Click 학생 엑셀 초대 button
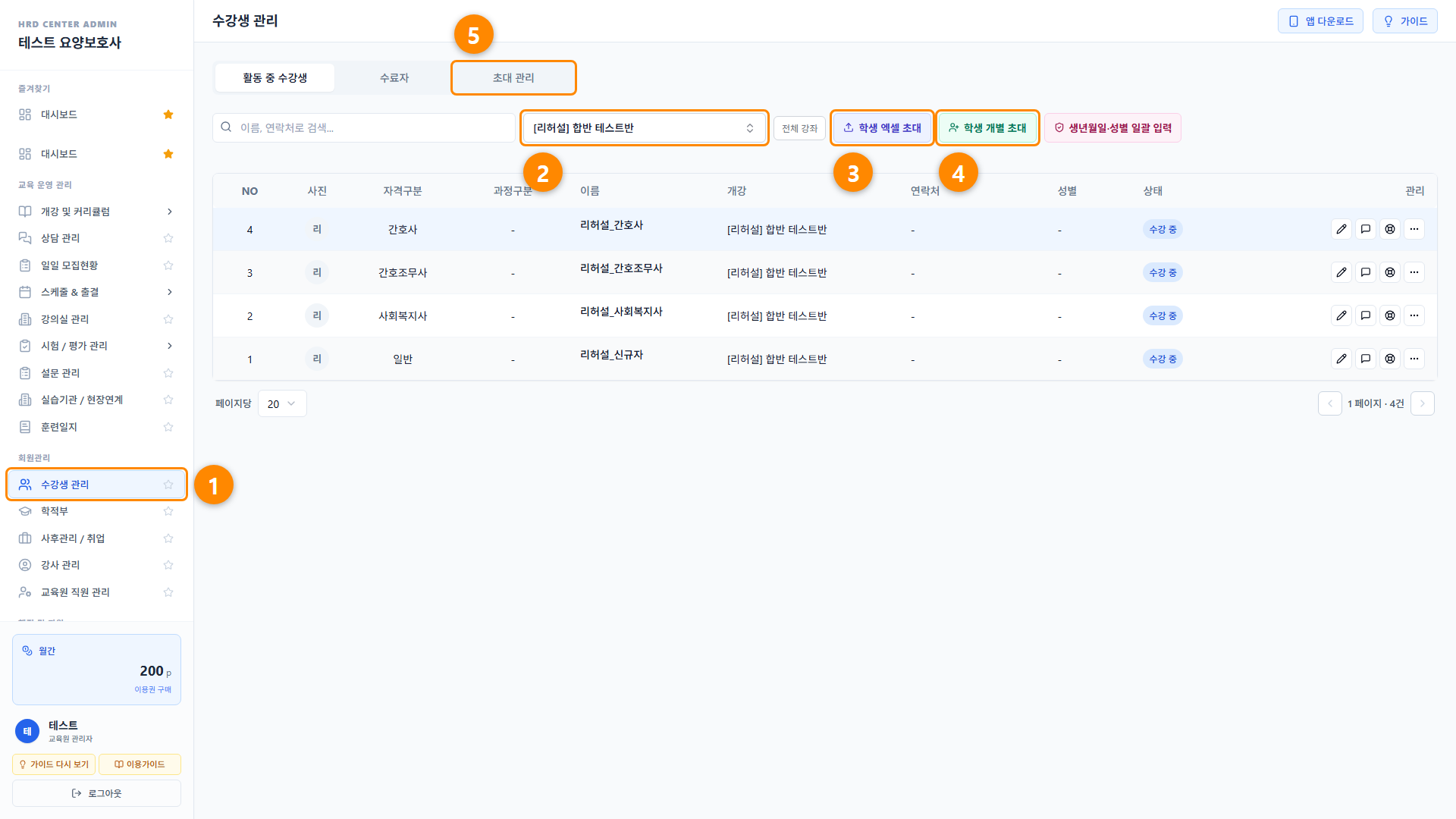This screenshot has height=819, width=1456. [882, 127]
